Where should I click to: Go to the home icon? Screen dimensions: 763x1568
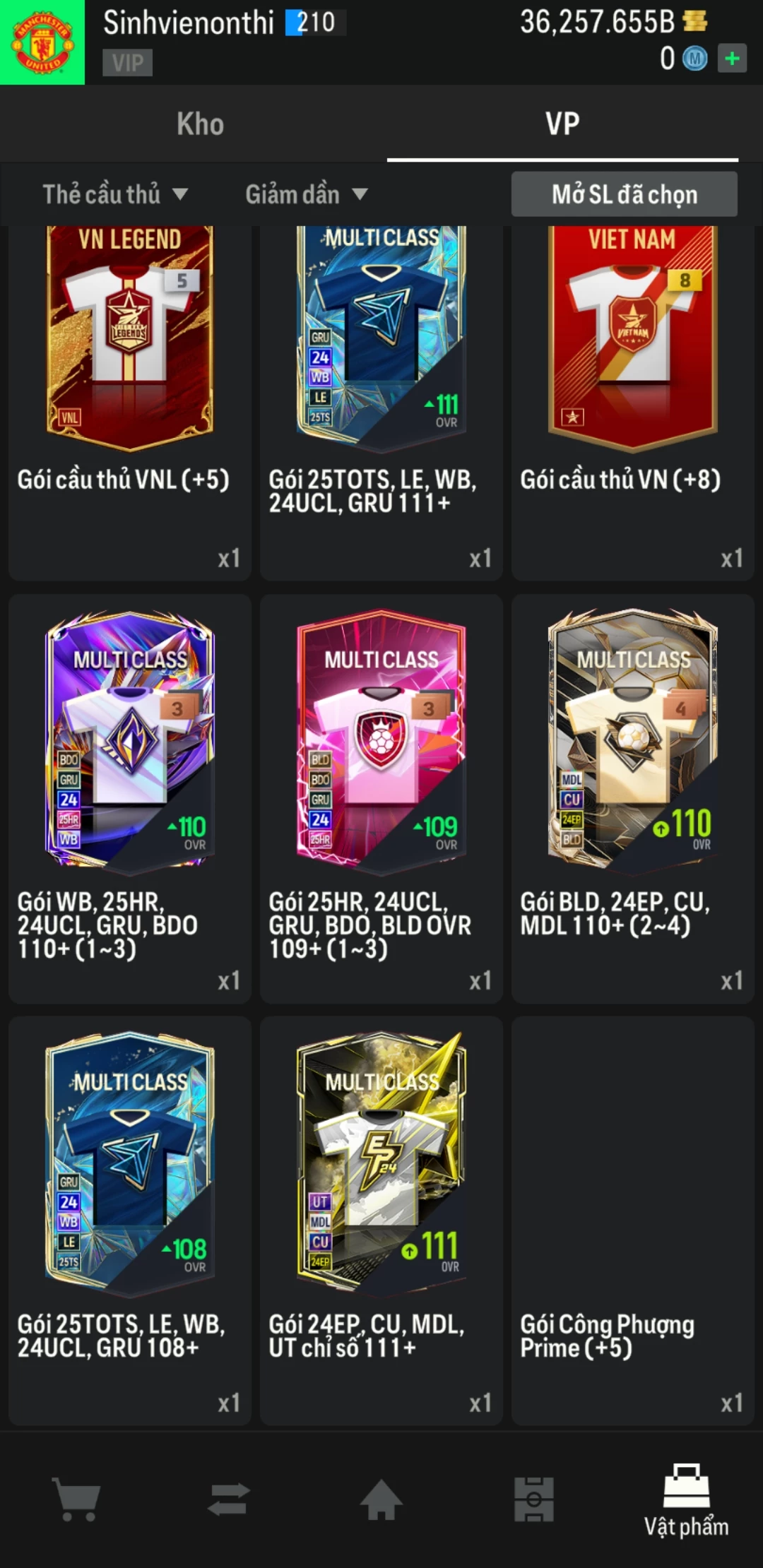(381, 1499)
